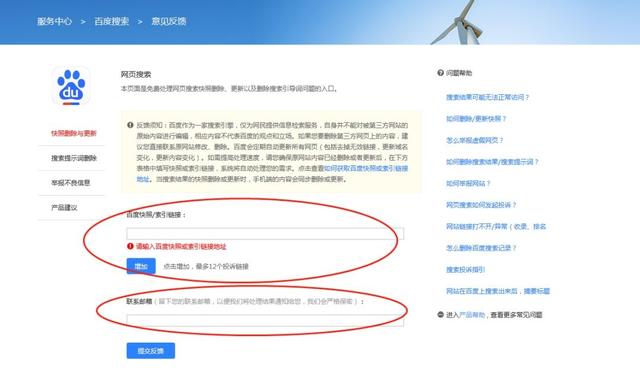Open help link 搜索结果可能无法正常访问?
The height and width of the screenshot is (390, 640).
487,97
